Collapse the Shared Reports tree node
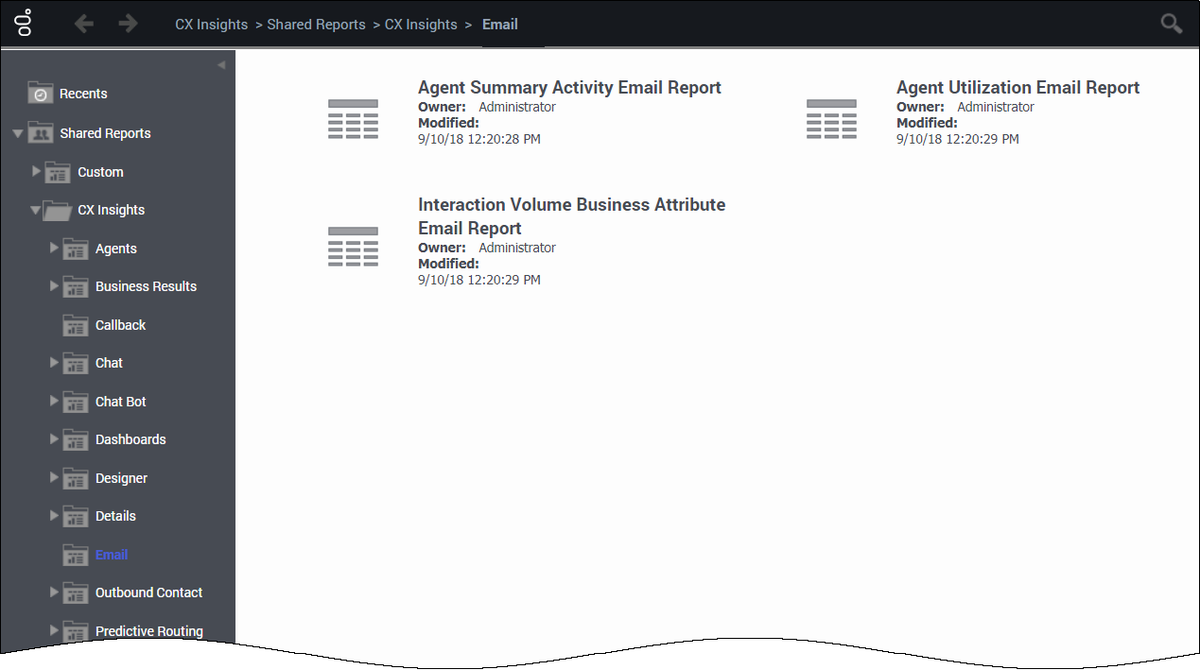Viewport: 1200px width, 670px height. [x=18, y=133]
